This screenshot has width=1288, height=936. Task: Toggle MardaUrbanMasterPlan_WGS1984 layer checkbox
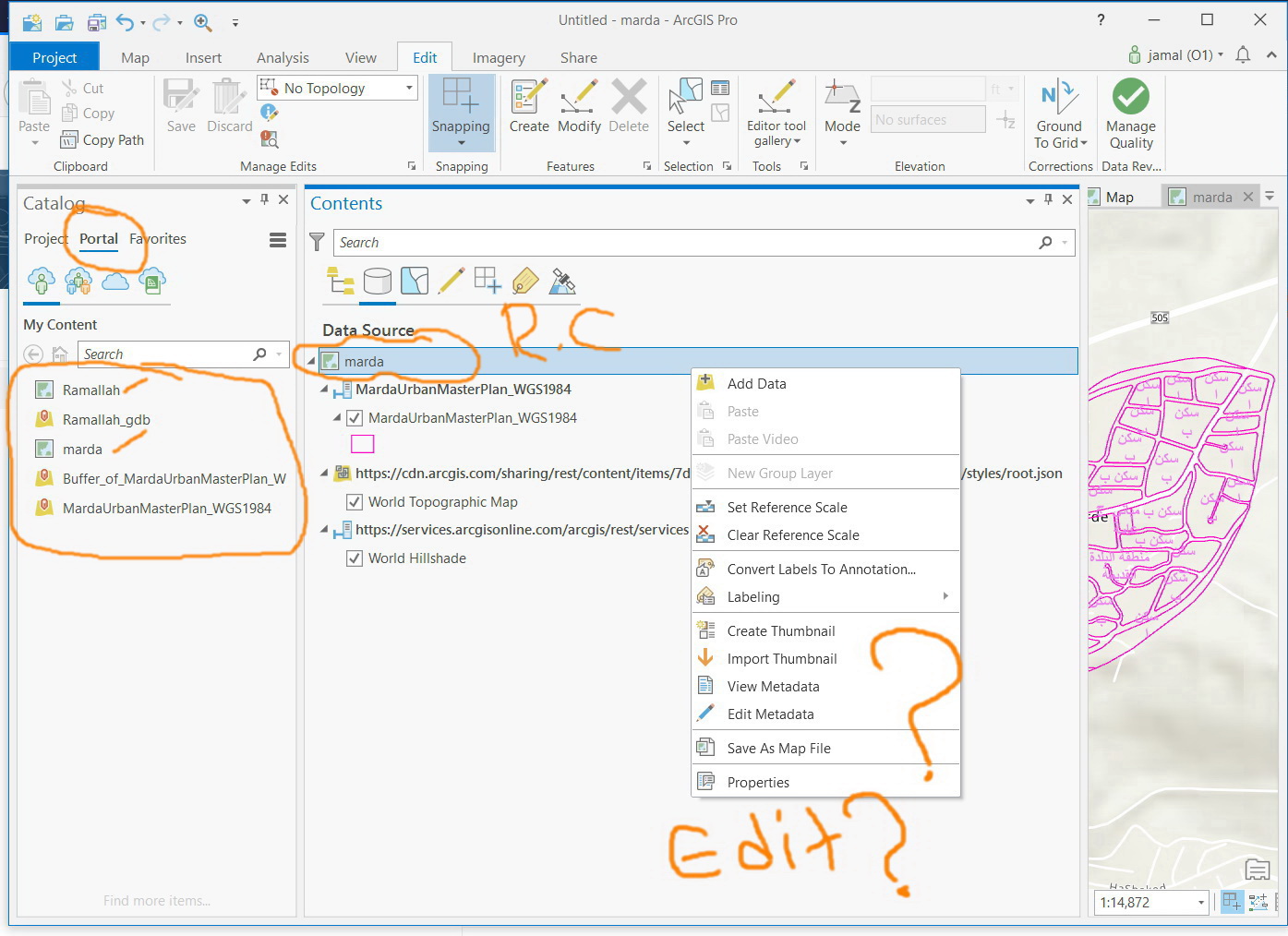(x=354, y=418)
